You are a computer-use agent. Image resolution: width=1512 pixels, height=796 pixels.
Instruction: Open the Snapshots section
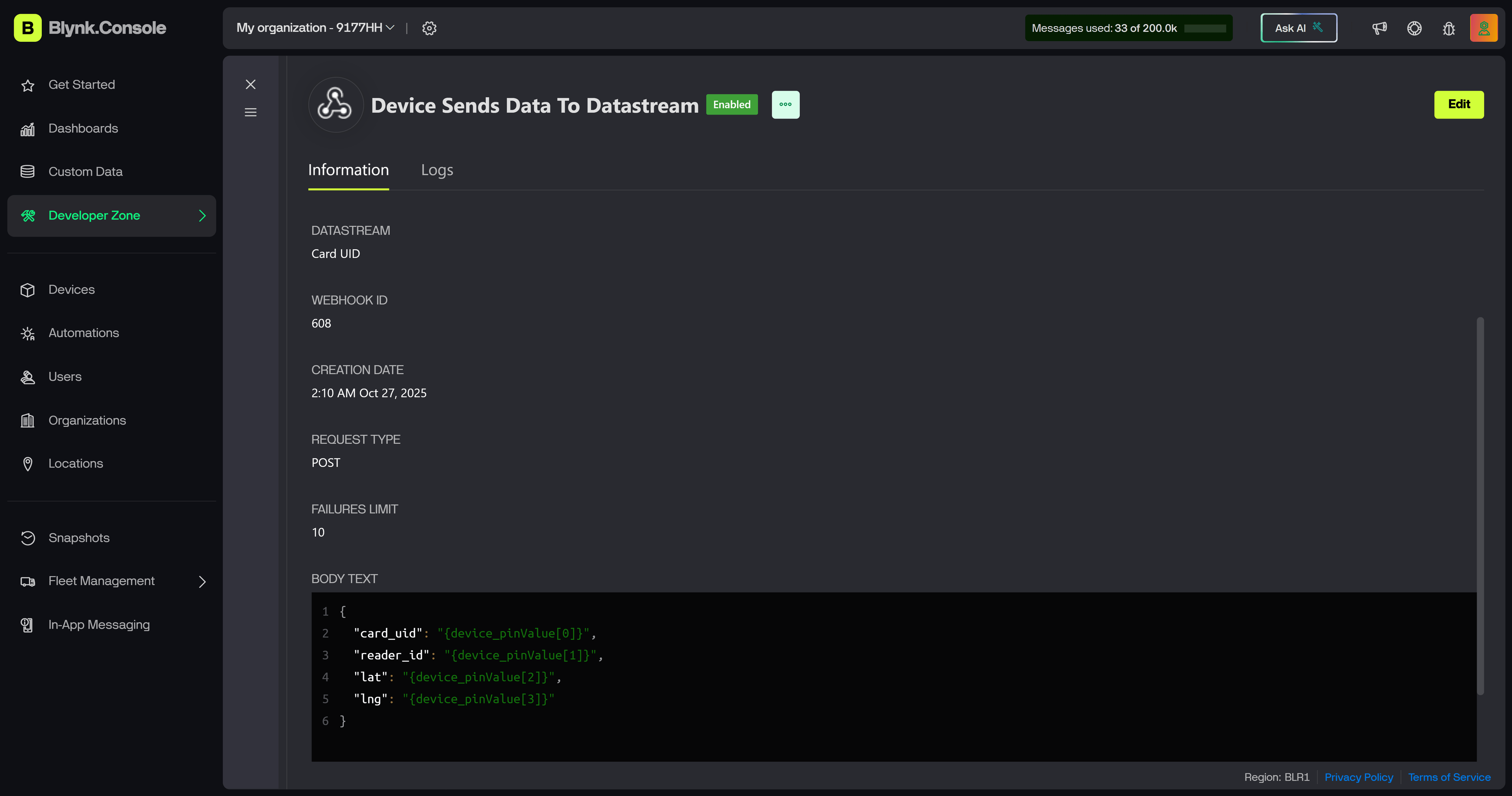pos(79,538)
